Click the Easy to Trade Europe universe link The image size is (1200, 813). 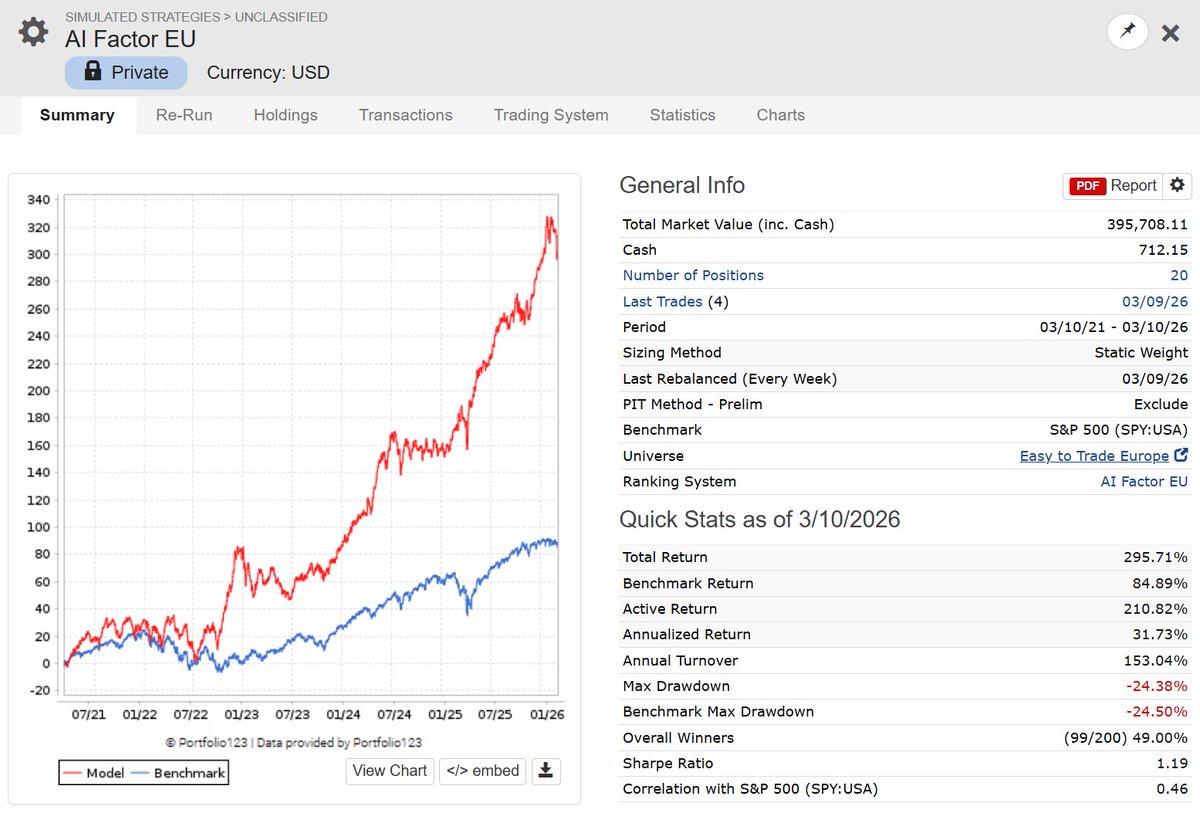1094,456
